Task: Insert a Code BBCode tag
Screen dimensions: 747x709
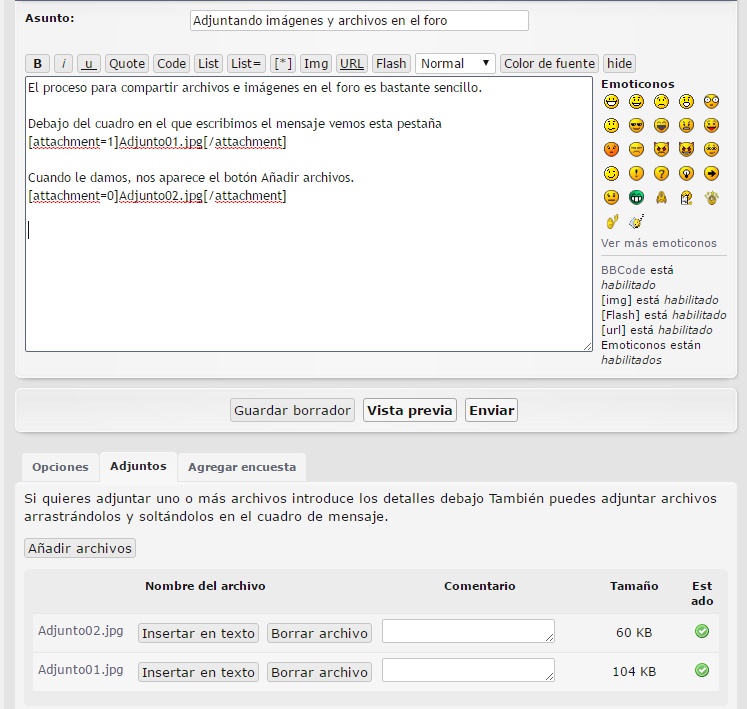Action: coord(172,63)
